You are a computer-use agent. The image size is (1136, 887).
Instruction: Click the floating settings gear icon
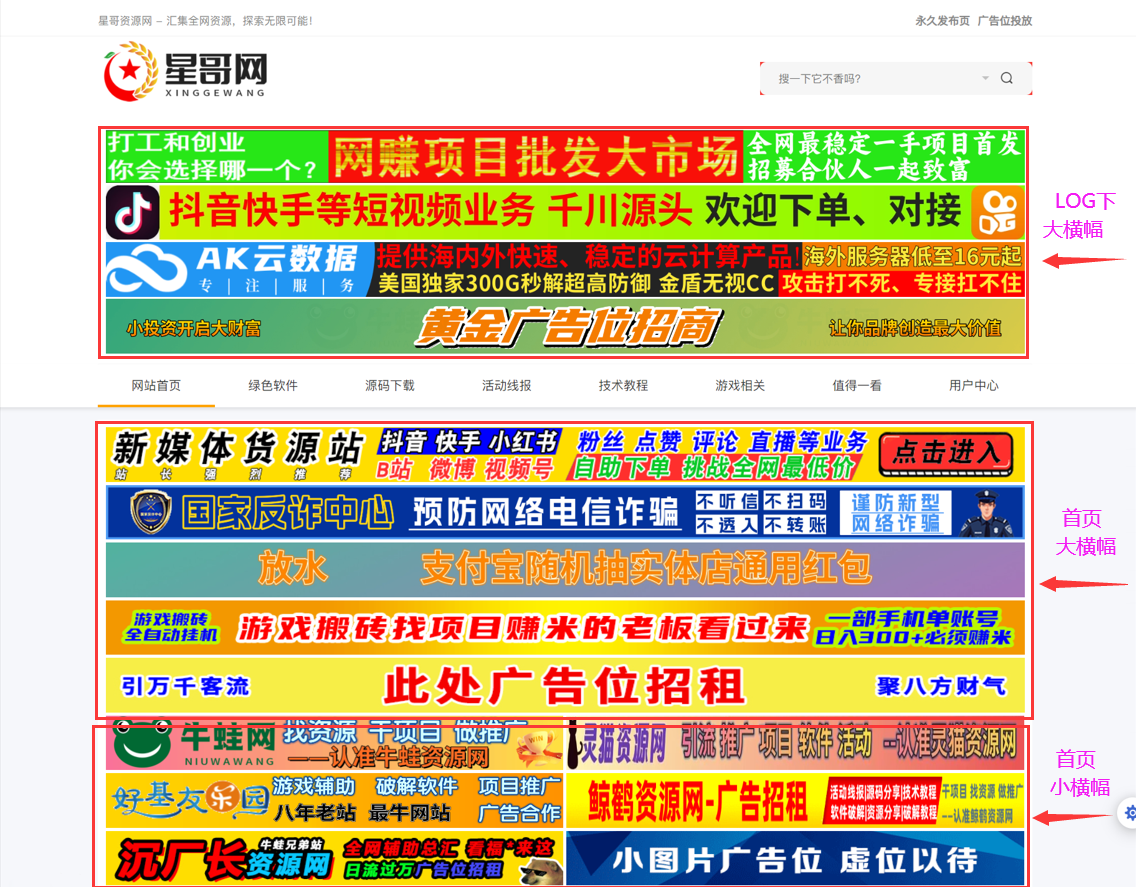pos(1129,813)
